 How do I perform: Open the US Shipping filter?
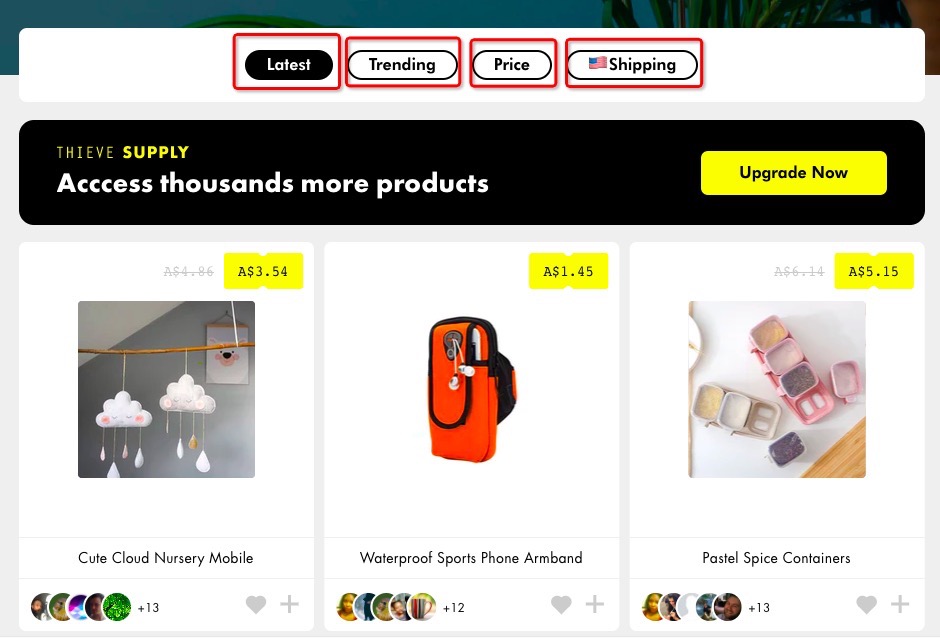pos(632,65)
